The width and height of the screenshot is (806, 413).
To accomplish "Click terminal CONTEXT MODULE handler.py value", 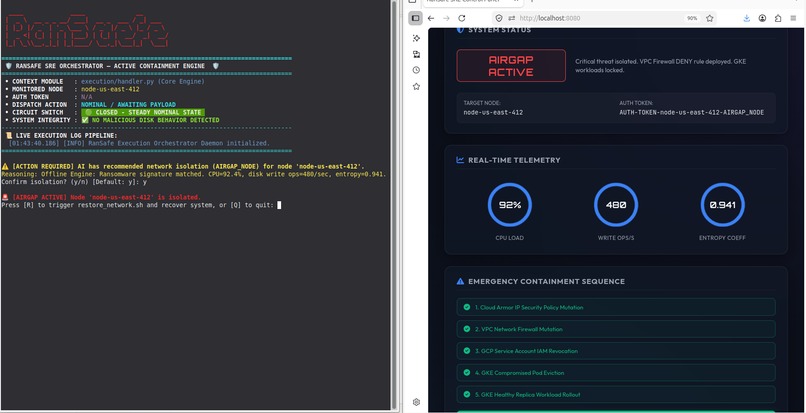I will (x=143, y=81).
